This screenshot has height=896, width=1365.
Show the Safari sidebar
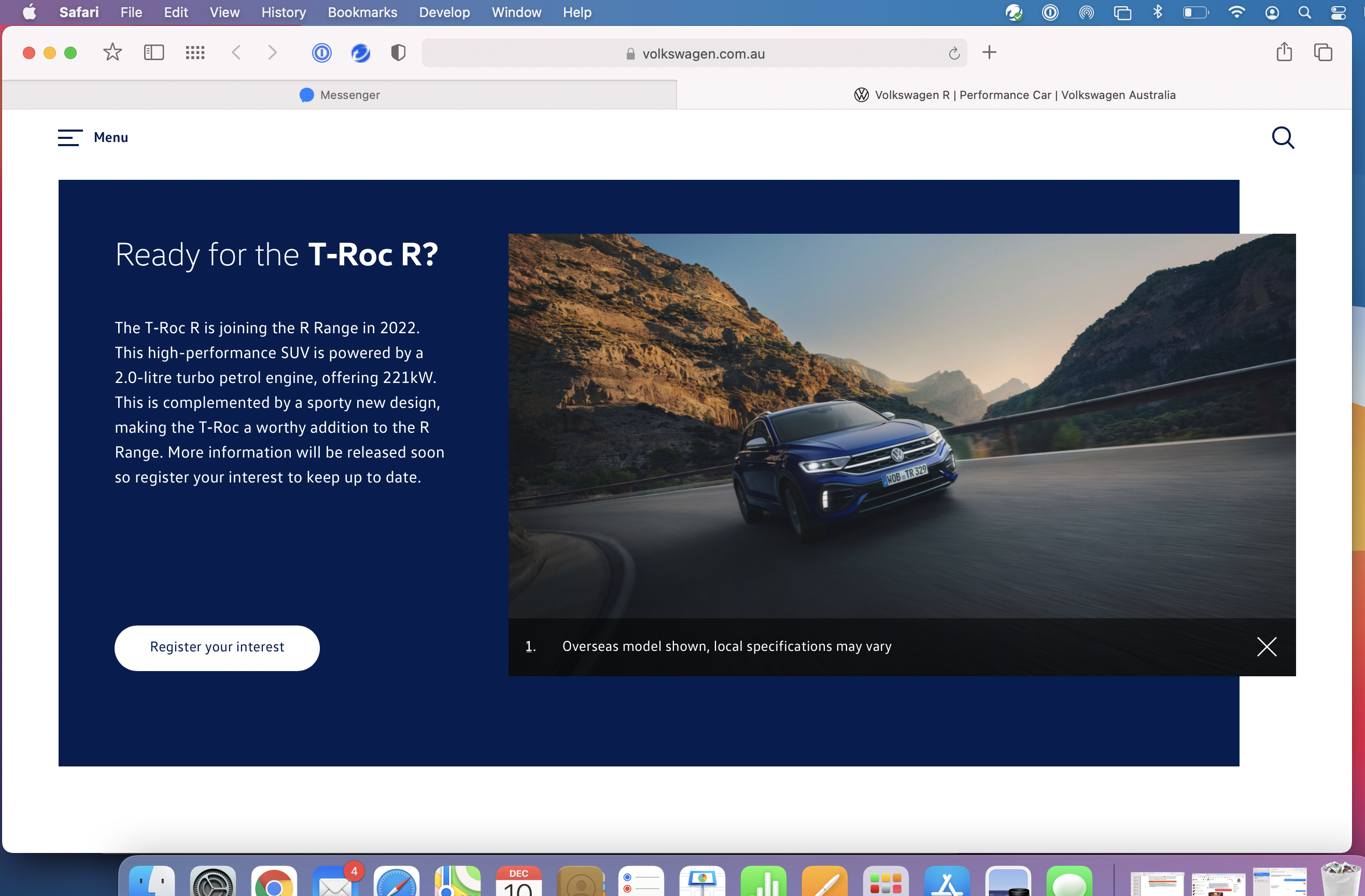153,53
